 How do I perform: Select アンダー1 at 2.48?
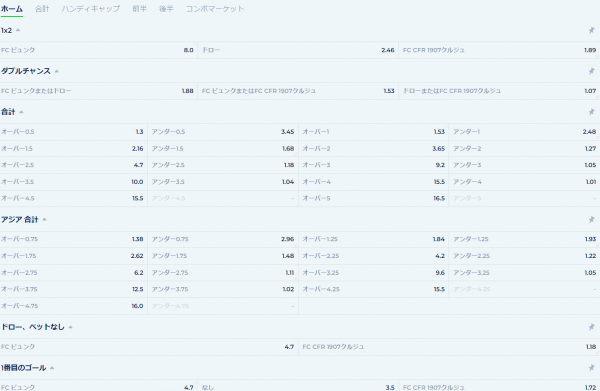[x=525, y=132]
